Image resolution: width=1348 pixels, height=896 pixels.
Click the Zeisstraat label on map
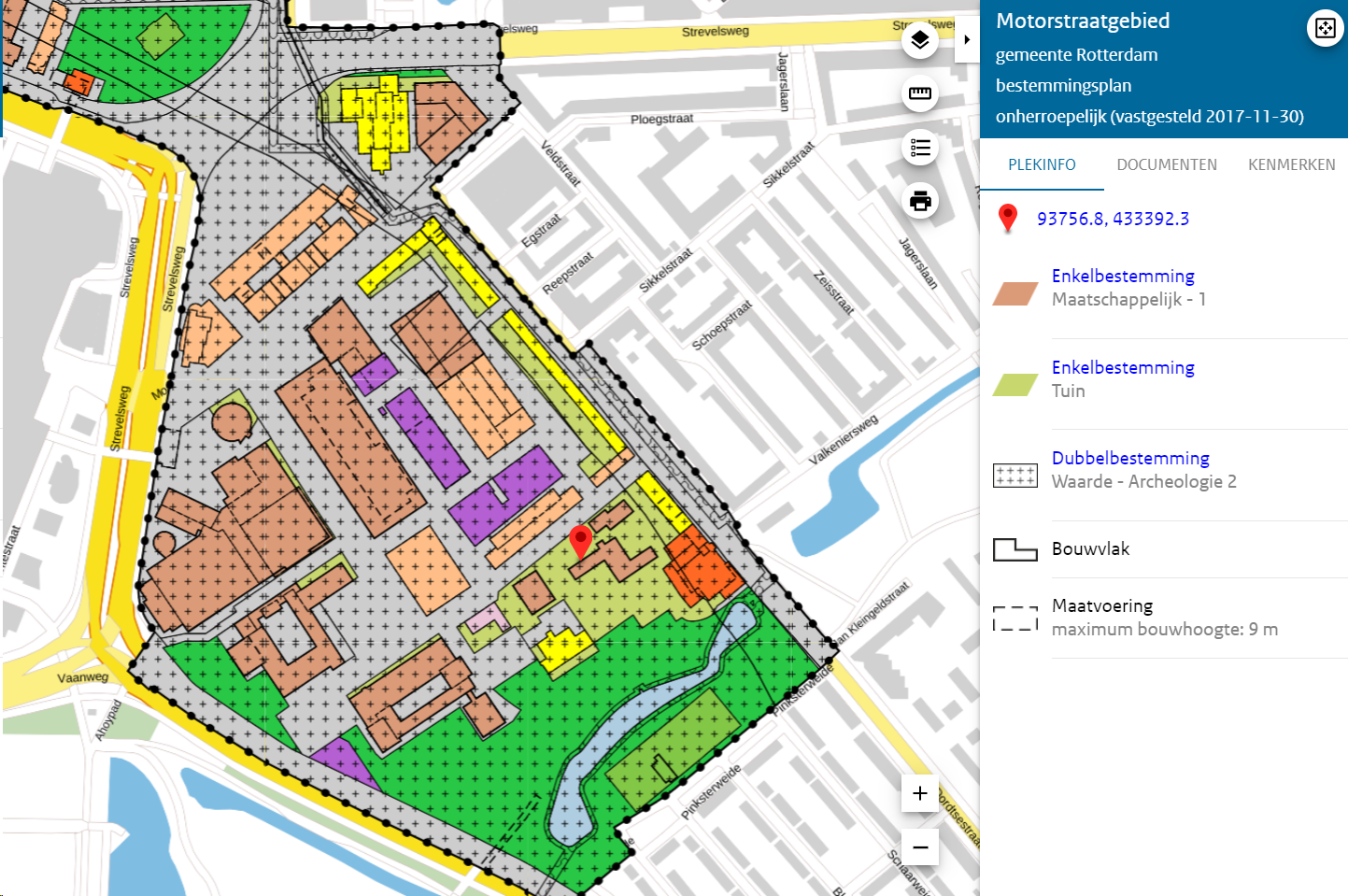pos(834,292)
